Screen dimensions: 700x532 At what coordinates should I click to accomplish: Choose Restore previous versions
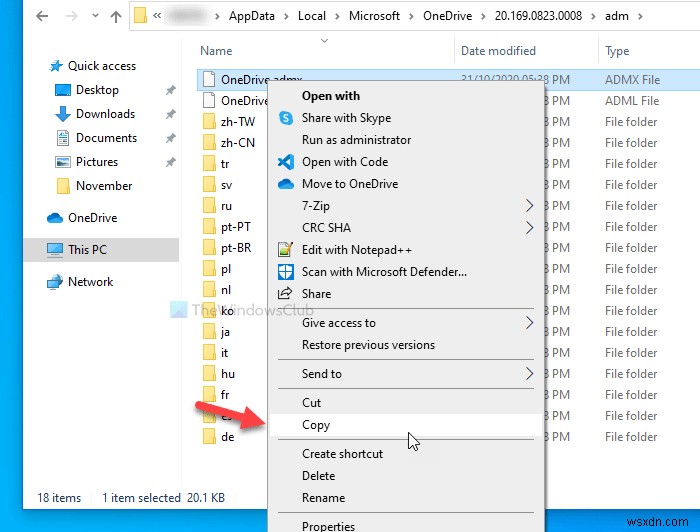coord(368,345)
